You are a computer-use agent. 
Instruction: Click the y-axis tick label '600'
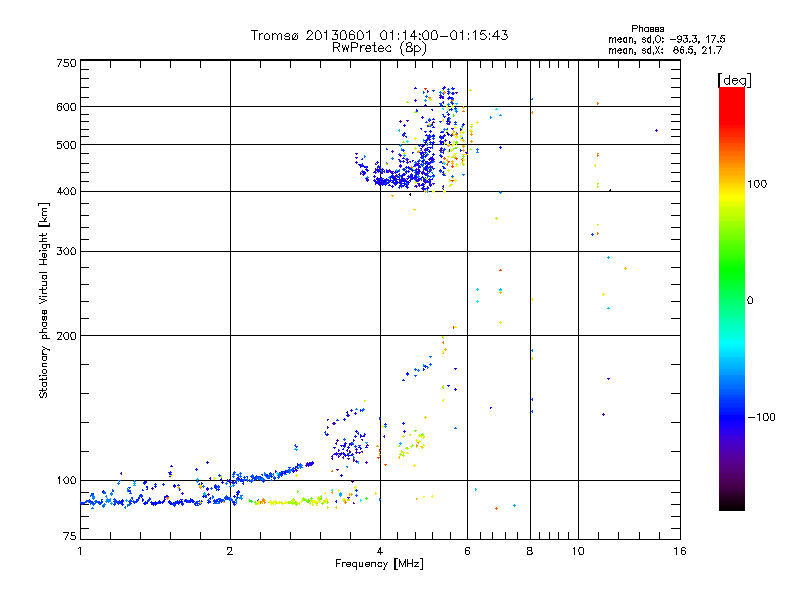tap(66, 107)
